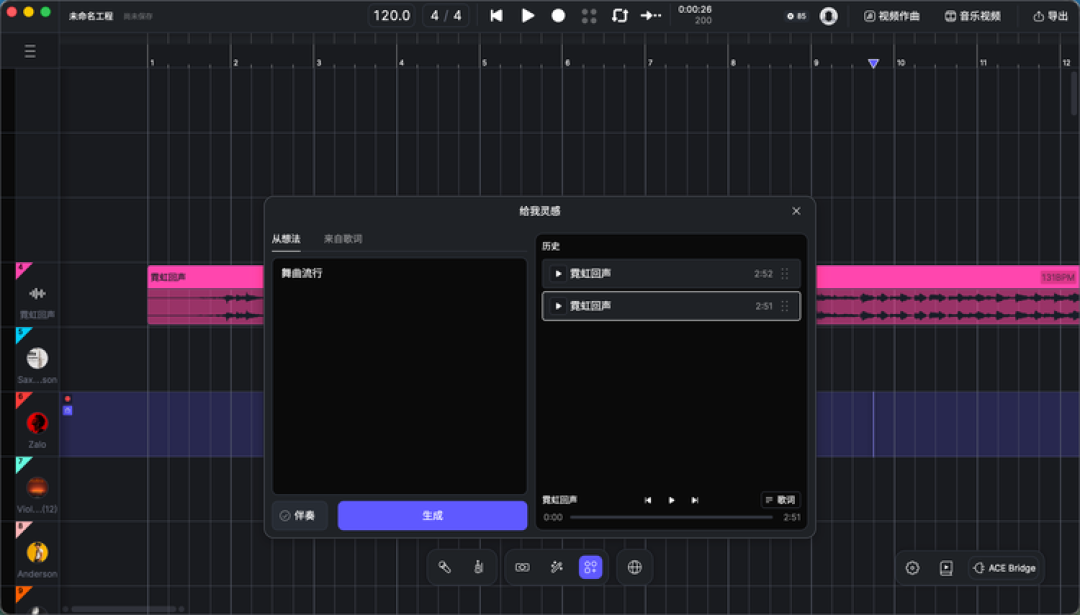Click the teal track 7 color flag
The width and height of the screenshot is (1080, 615).
(21, 463)
